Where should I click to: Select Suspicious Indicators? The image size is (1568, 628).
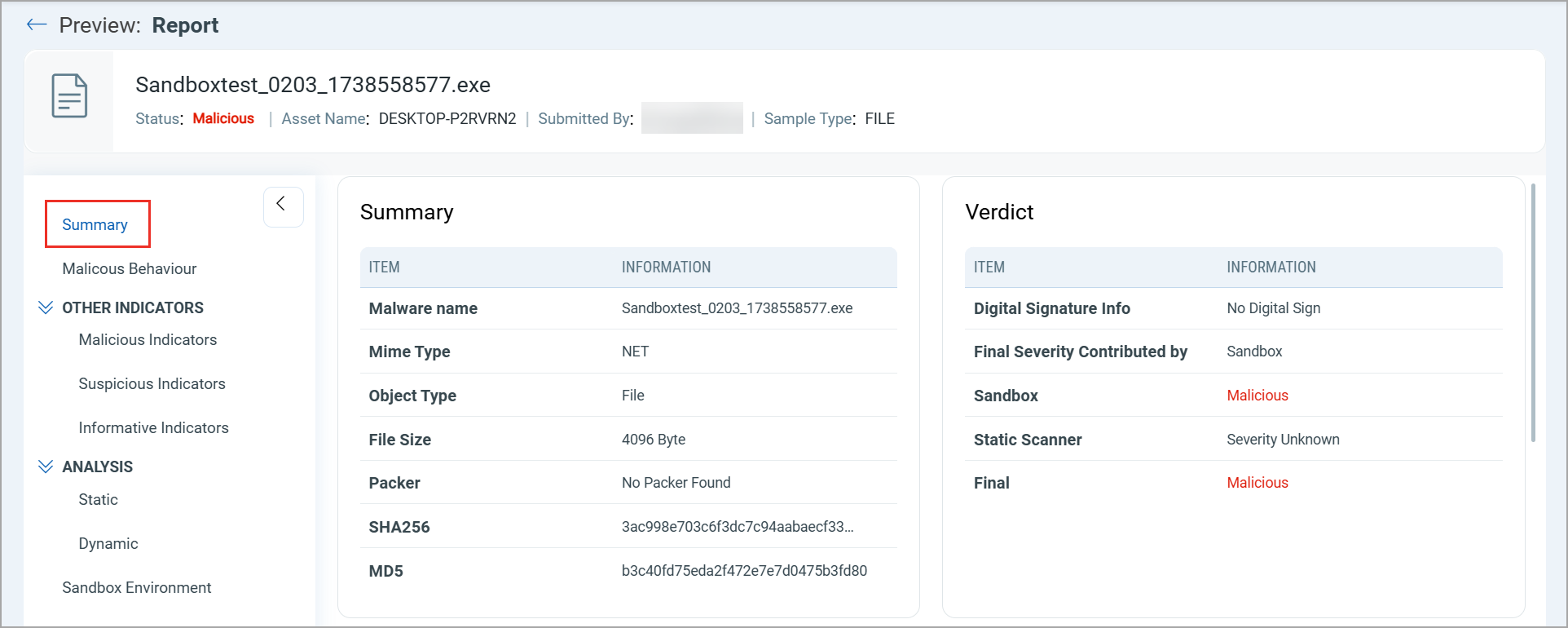click(152, 383)
